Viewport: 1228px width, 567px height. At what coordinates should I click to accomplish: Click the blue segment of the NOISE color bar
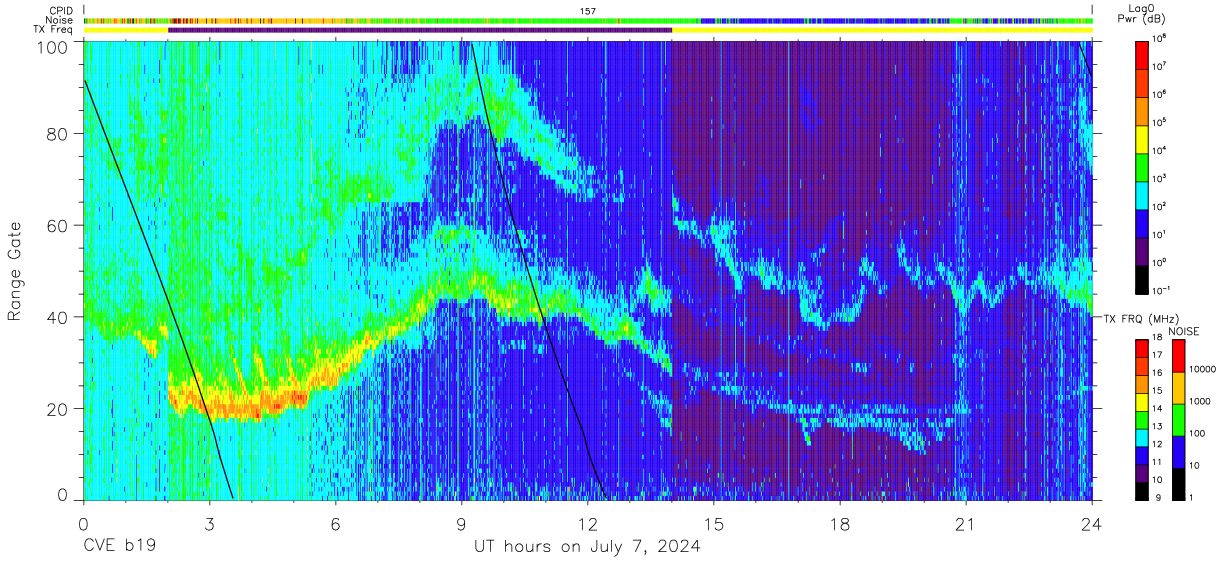(x=1178, y=451)
